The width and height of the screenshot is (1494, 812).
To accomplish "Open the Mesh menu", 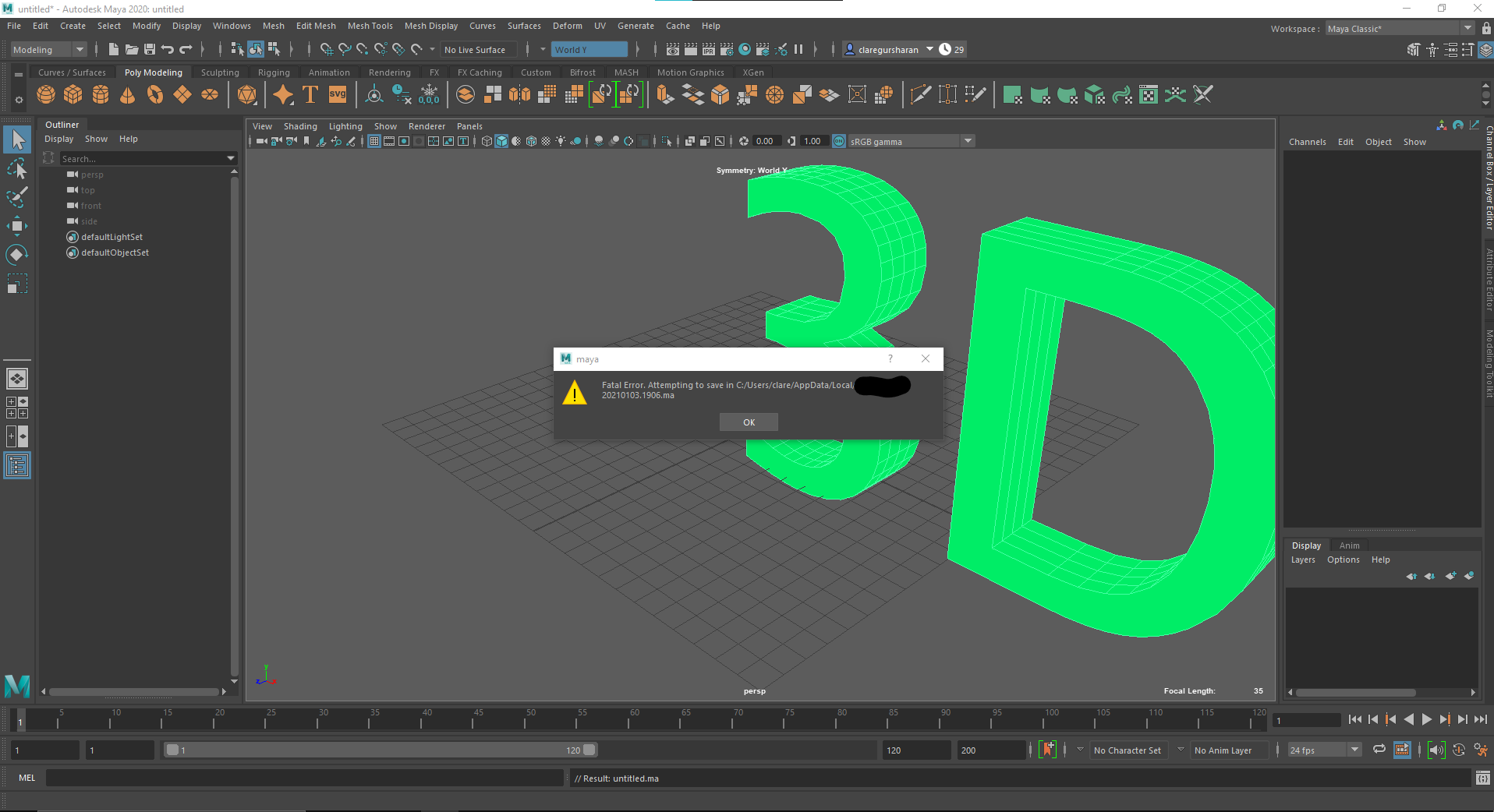I will (274, 26).
